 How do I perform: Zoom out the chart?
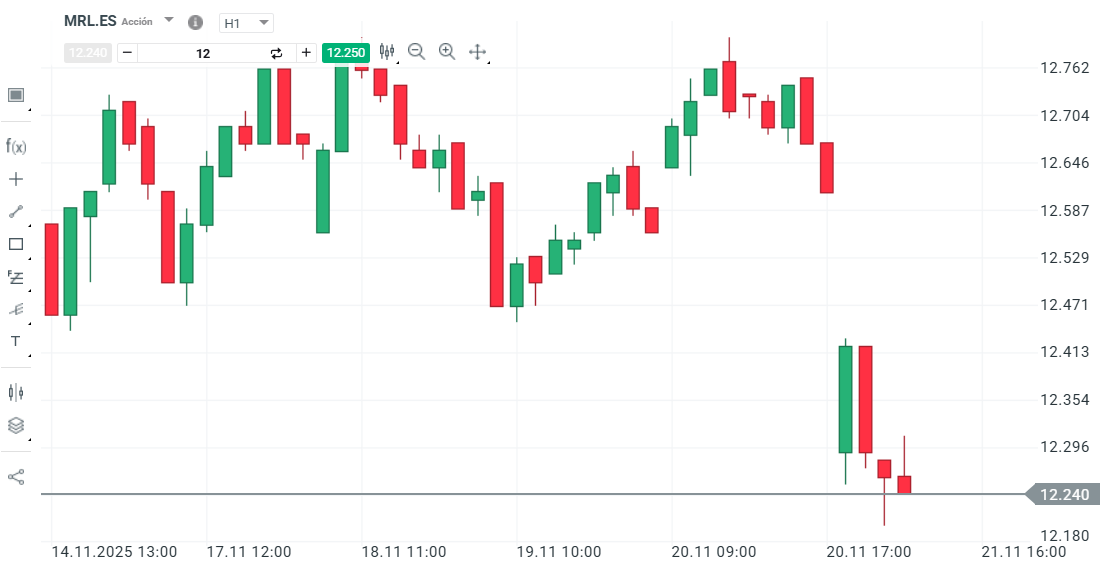(417, 52)
